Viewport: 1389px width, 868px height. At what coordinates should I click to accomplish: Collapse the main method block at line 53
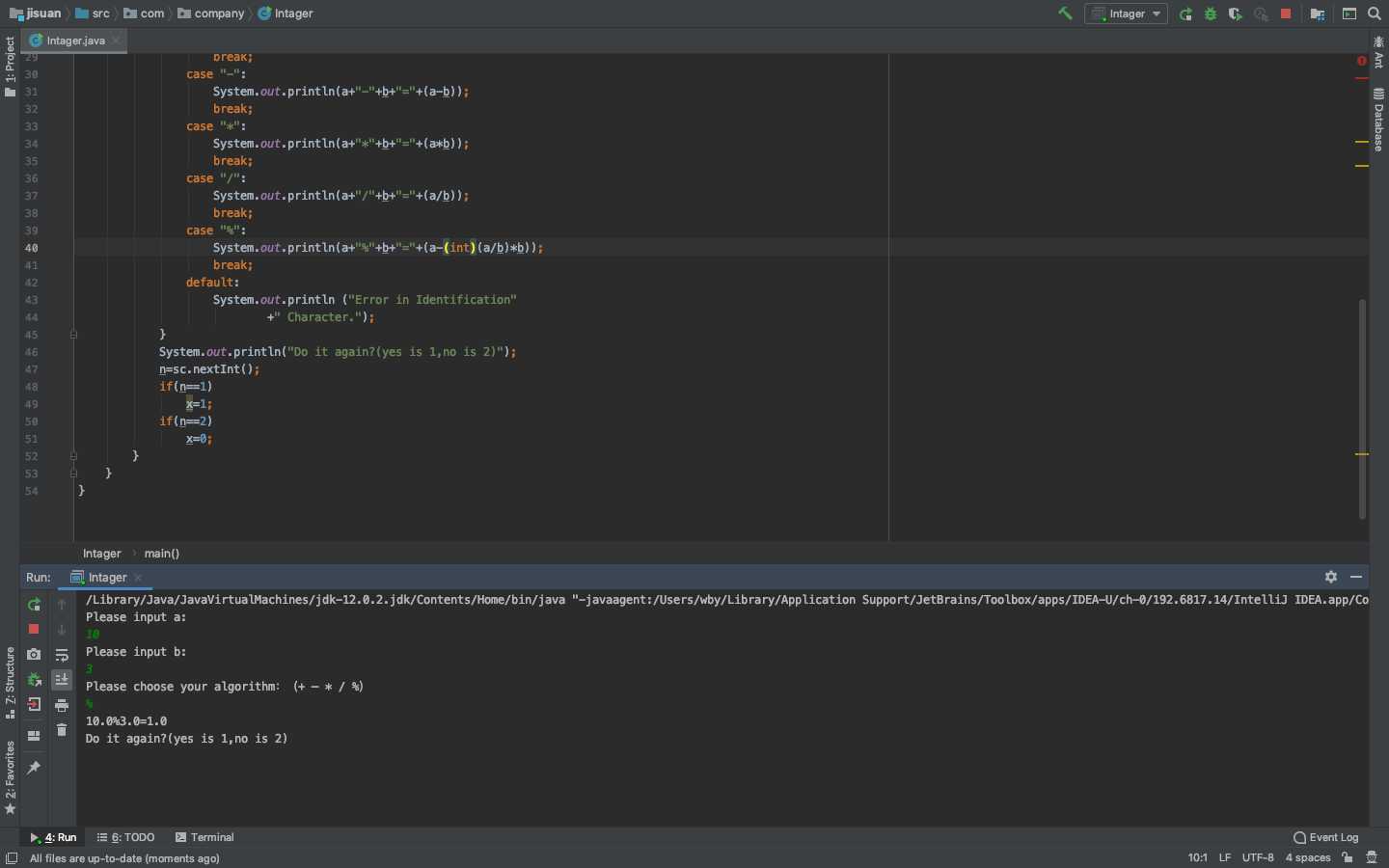pos(73,474)
